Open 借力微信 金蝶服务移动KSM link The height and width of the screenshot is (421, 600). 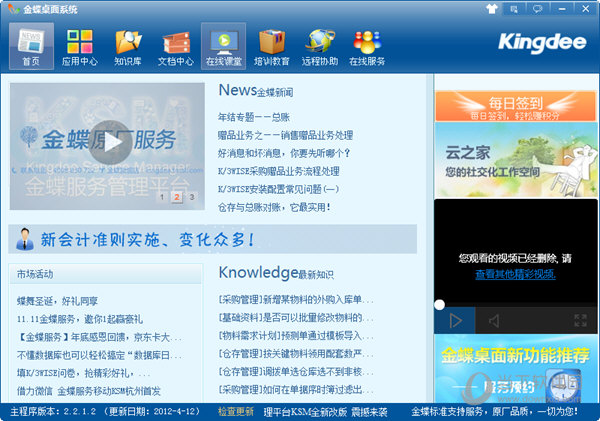tap(89, 391)
